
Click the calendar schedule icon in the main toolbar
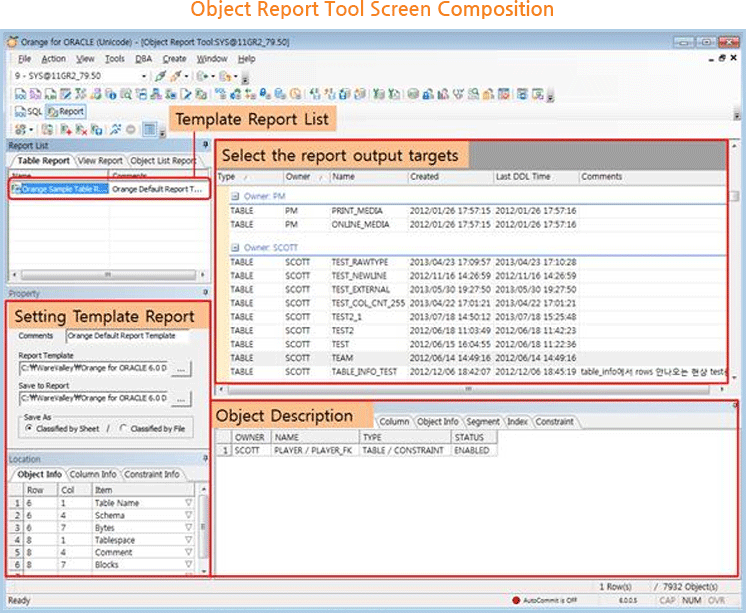click(503, 94)
